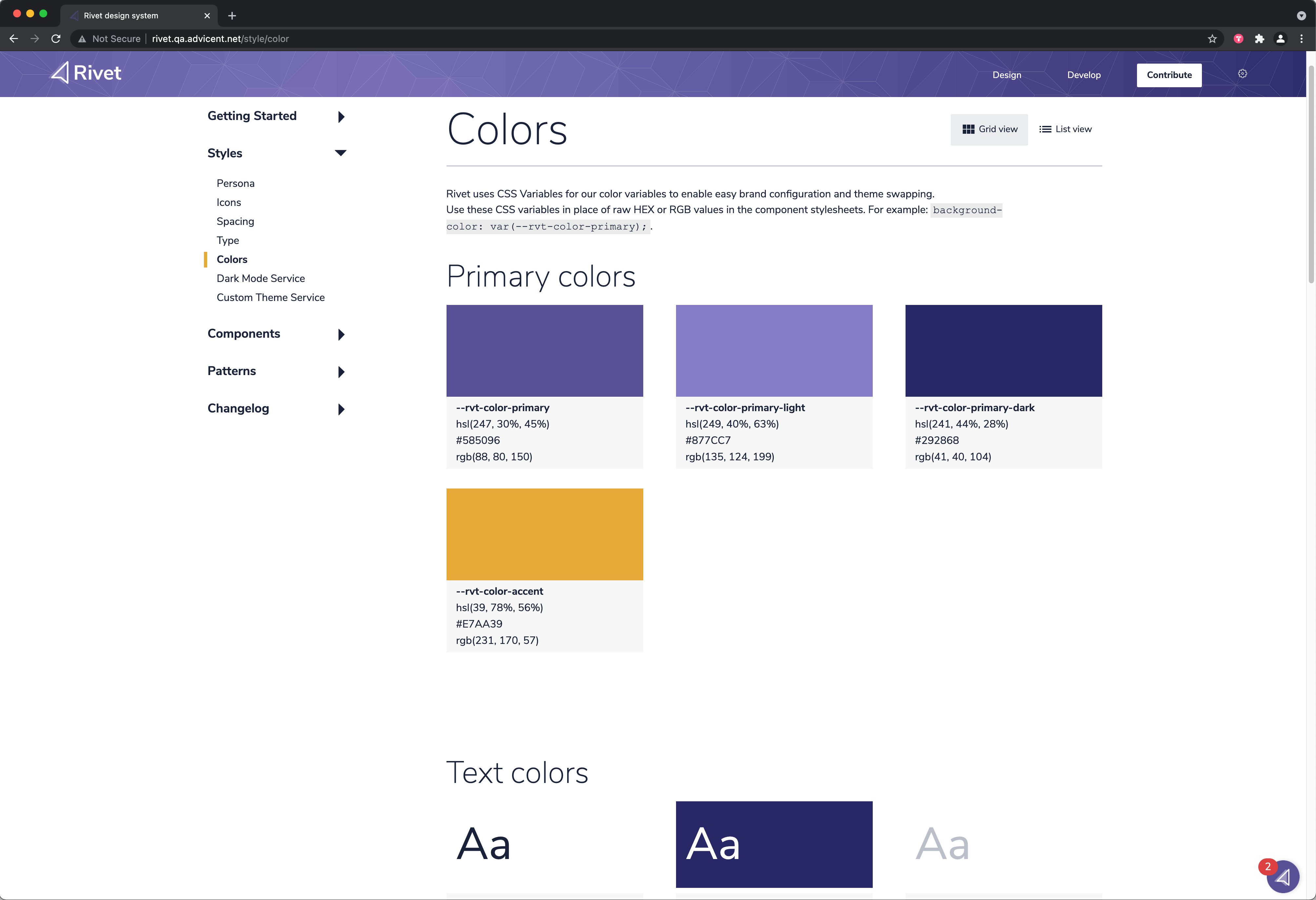Click the text hsl(39, 78%, 56%)

(499, 607)
